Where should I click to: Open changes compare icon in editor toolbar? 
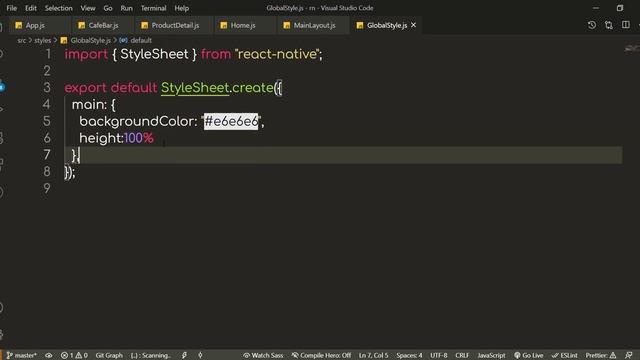pos(609,25)
